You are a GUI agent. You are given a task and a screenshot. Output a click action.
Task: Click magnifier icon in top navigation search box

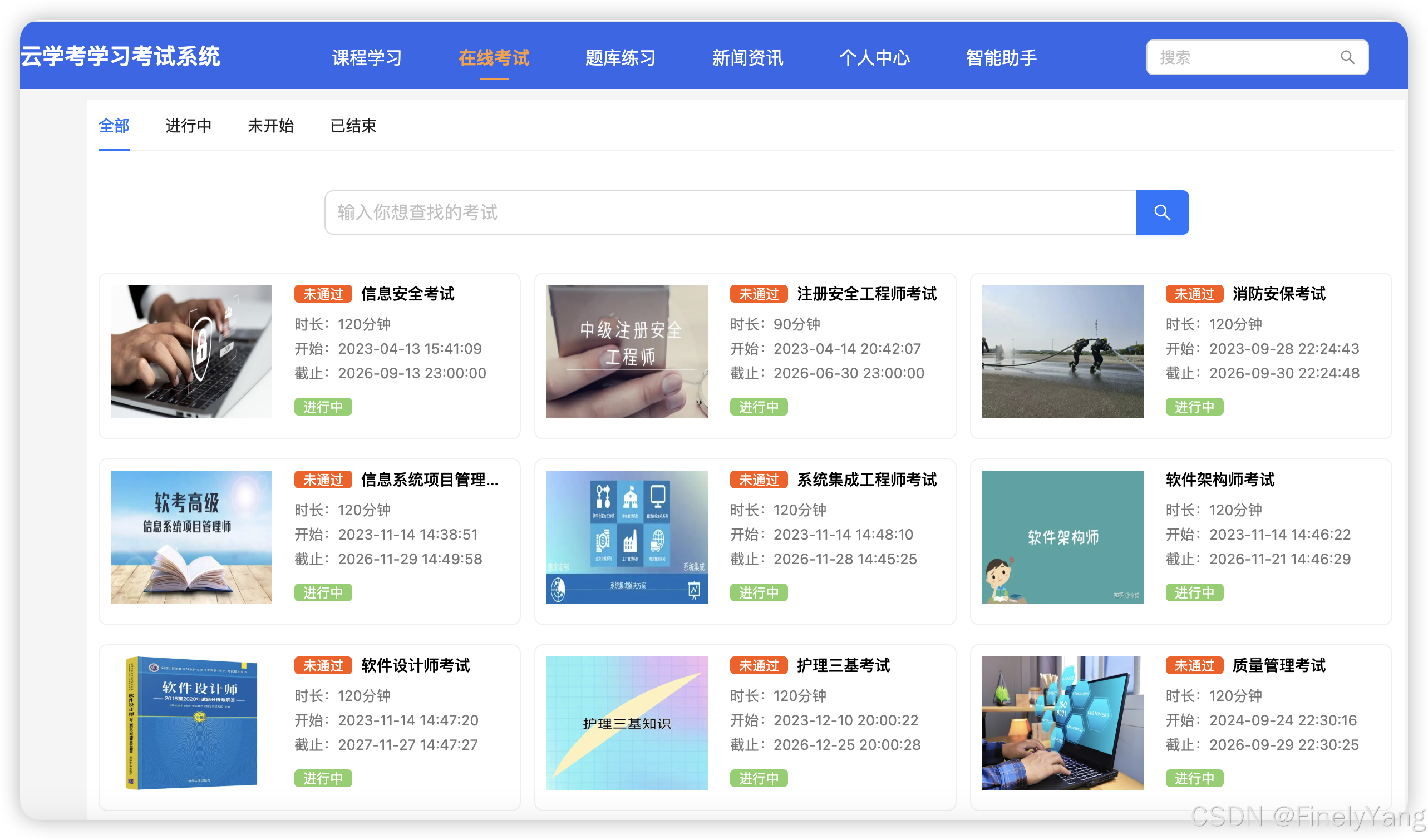click(1347, 57)
